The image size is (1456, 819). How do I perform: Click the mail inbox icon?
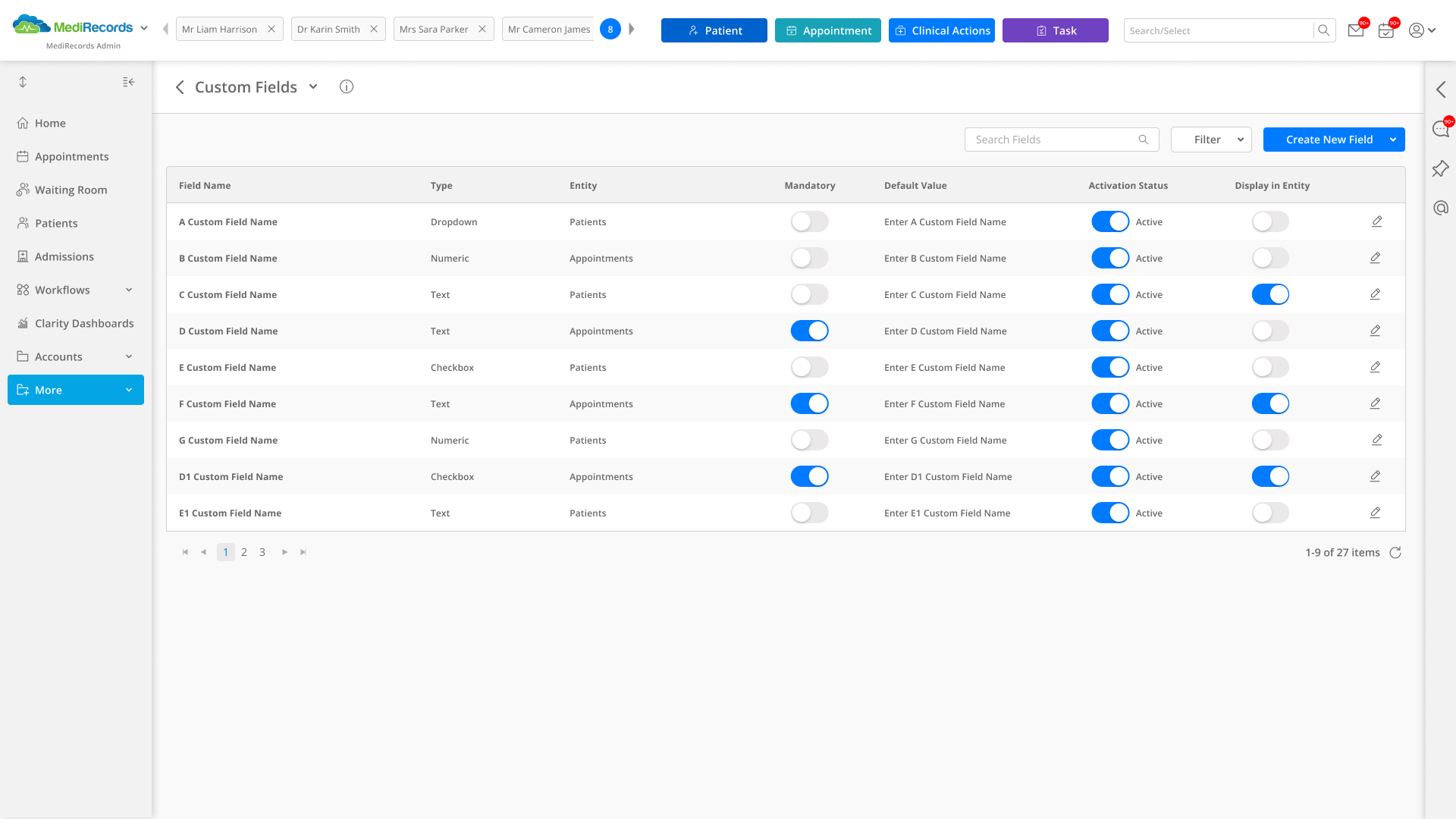point(1355,30)
